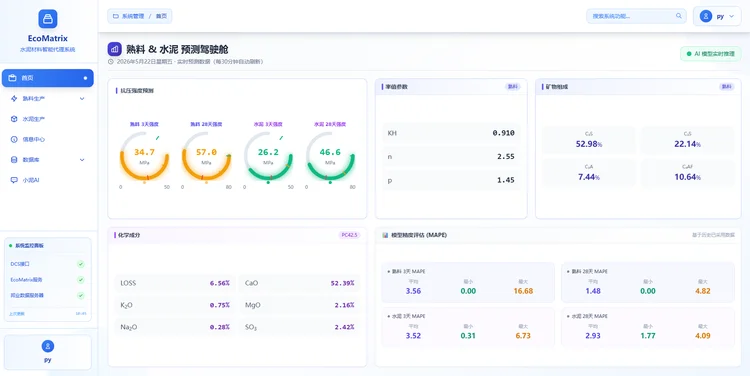Click the magnifier icon in the search box
This screenshot has height=376, width=750.
click(679, 16)
